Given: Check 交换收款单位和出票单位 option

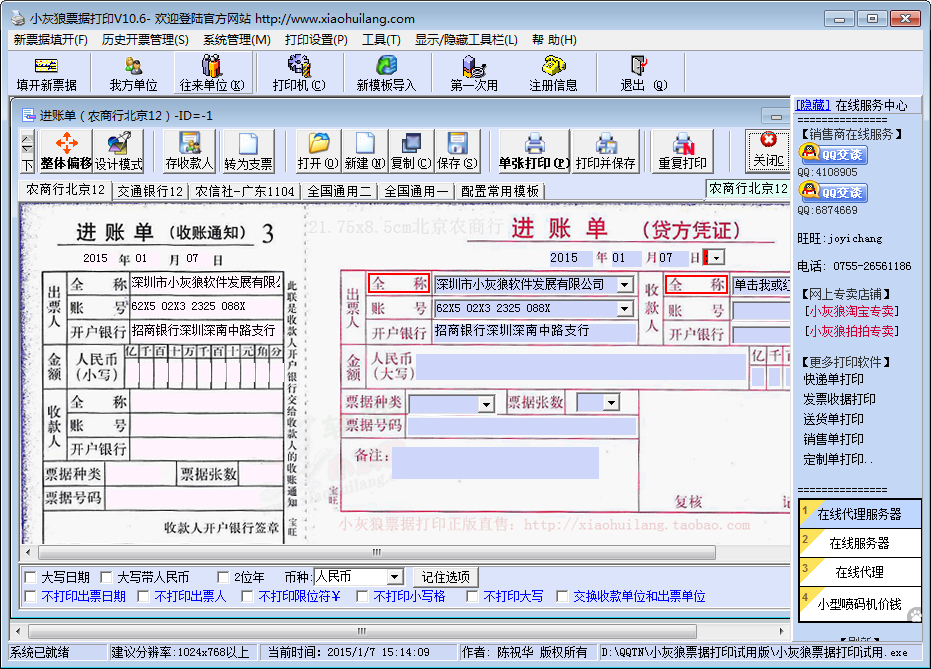Looking at the screenshot, I should 562,597.
